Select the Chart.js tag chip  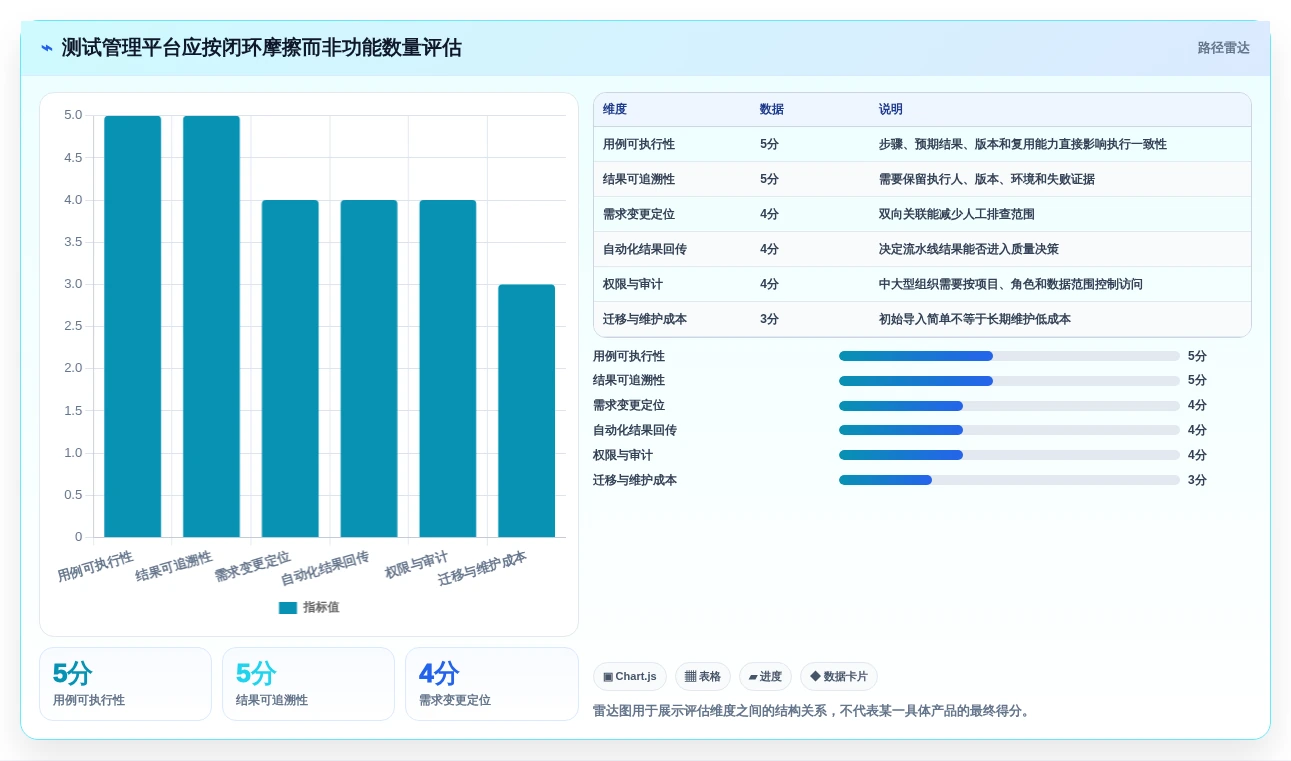click(x=630, y=677)
